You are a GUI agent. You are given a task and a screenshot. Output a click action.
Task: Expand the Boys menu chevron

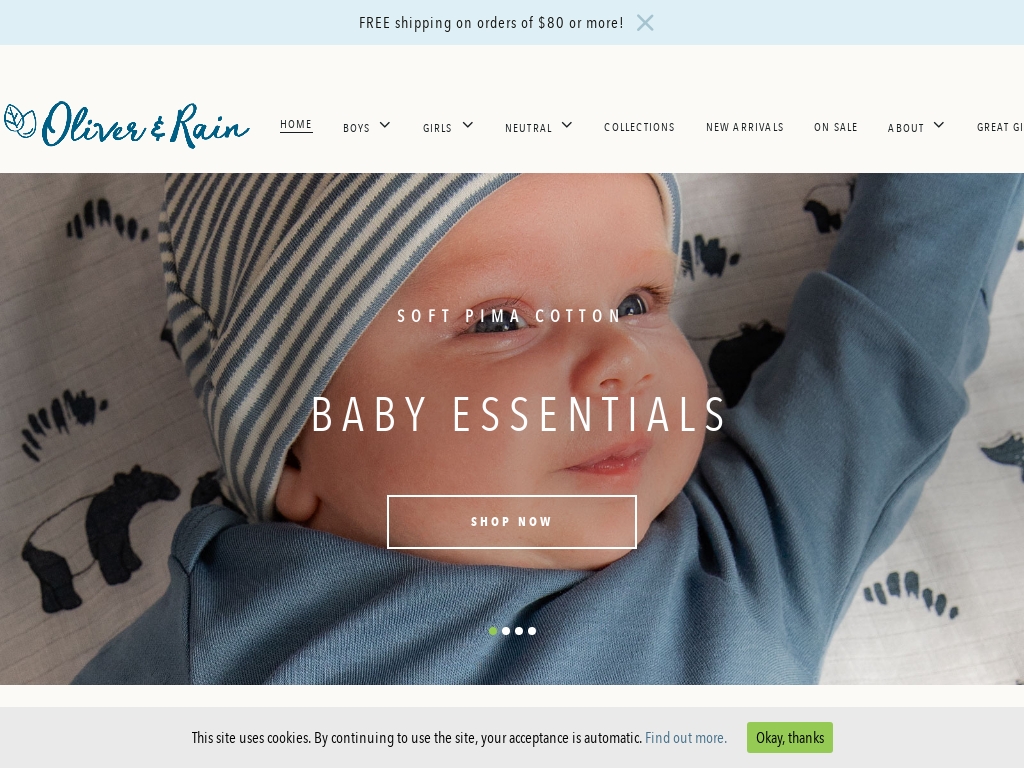click(385, 125)
